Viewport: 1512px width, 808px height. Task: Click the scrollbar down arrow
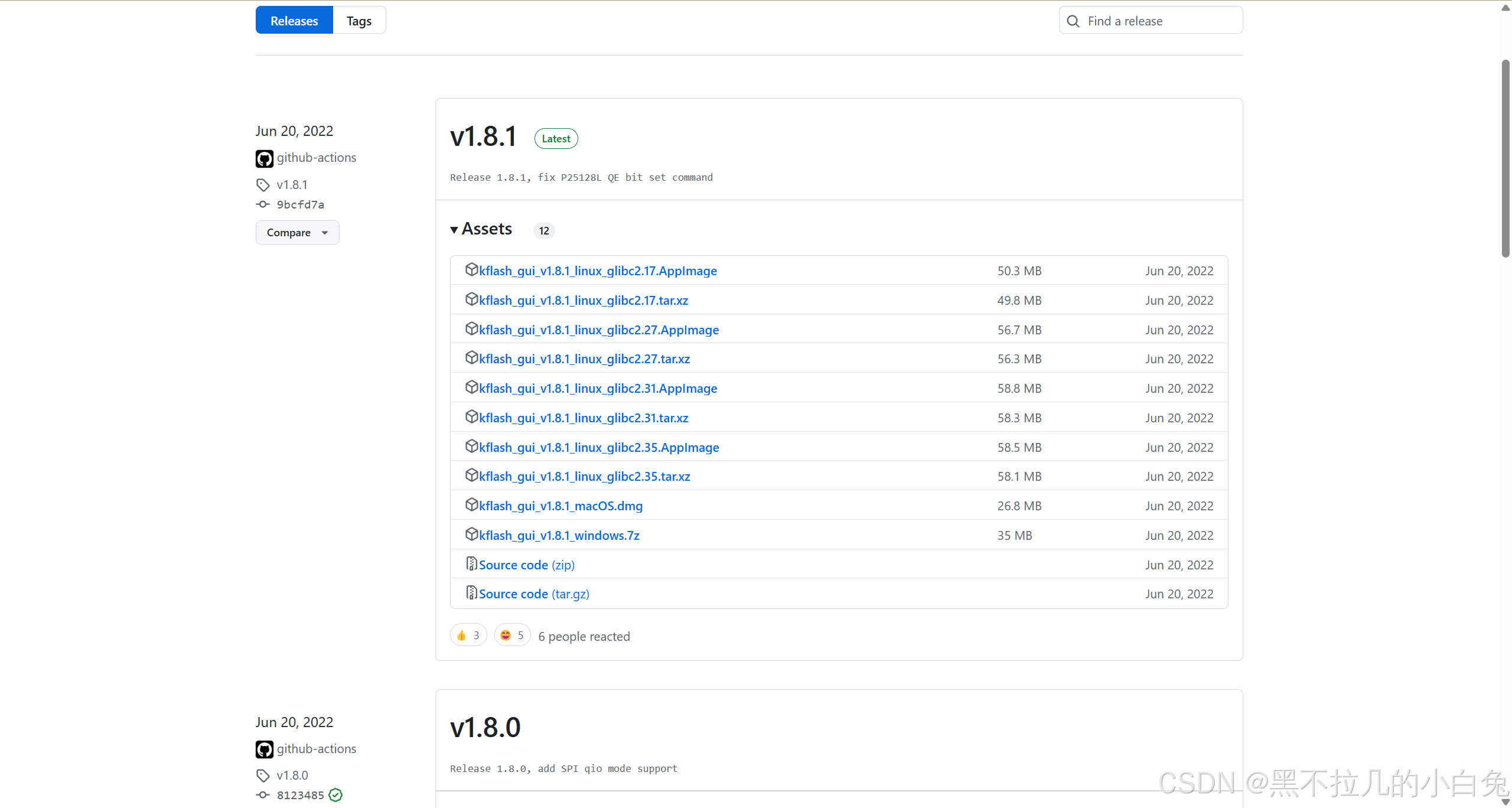[x=1506, y=802]
